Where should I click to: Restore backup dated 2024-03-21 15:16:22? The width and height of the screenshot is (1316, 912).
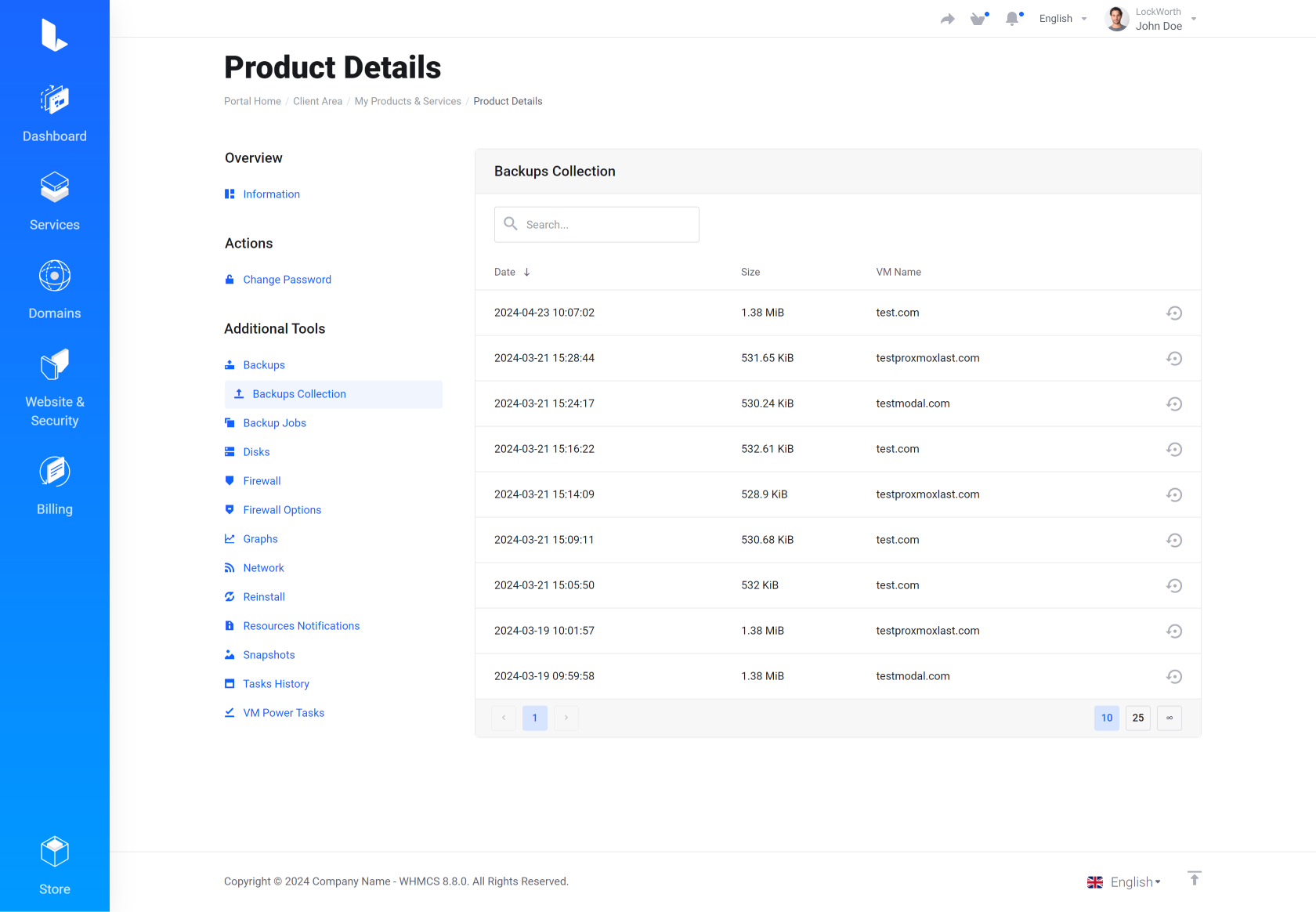[1174, 449]
